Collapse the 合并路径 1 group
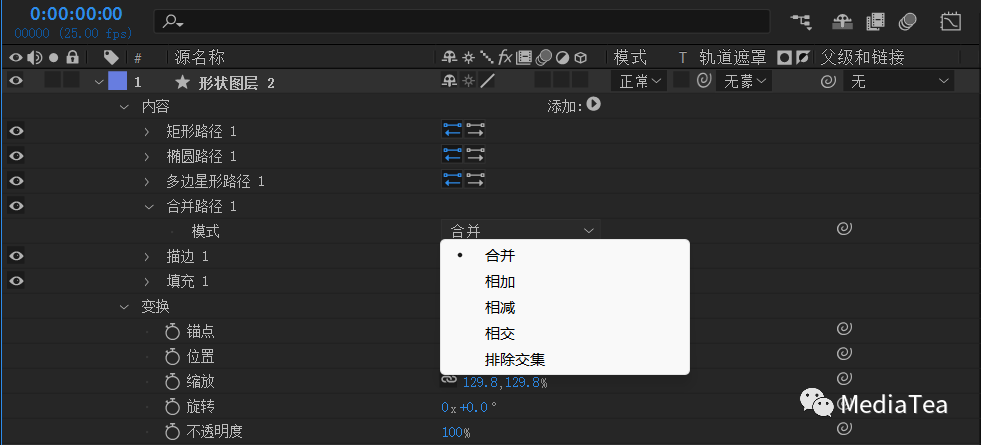Viewport: 981px width, 445px height. (x=148, y=206)
